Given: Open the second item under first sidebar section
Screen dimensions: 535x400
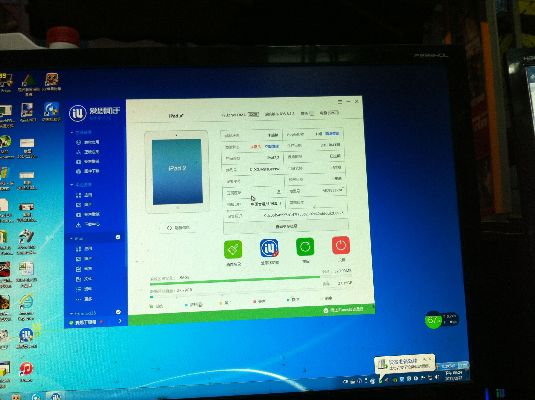Looking at the screenshot, I should pos(88,152).
